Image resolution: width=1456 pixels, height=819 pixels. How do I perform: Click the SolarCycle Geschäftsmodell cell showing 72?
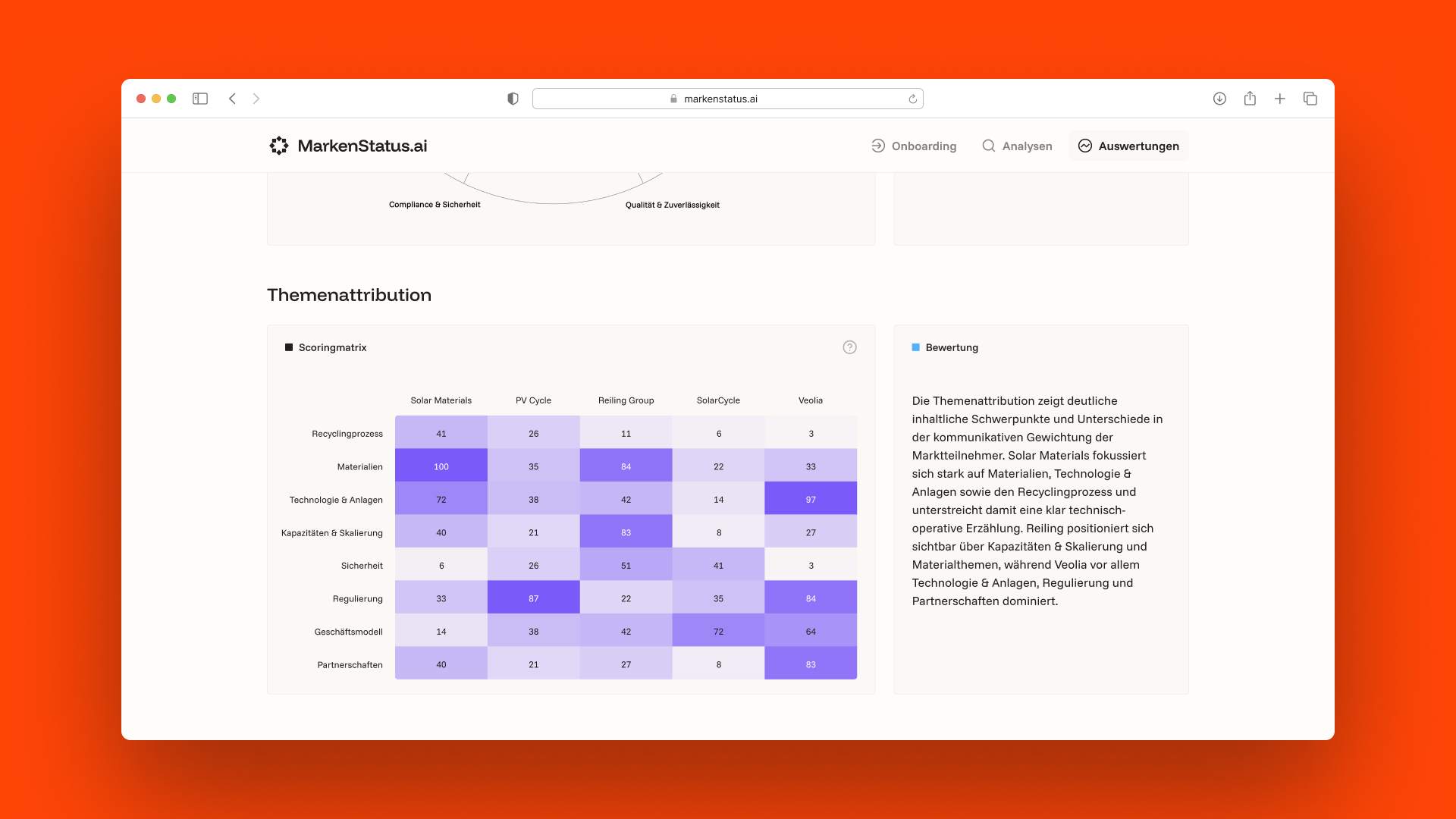[x=718, y=631]
